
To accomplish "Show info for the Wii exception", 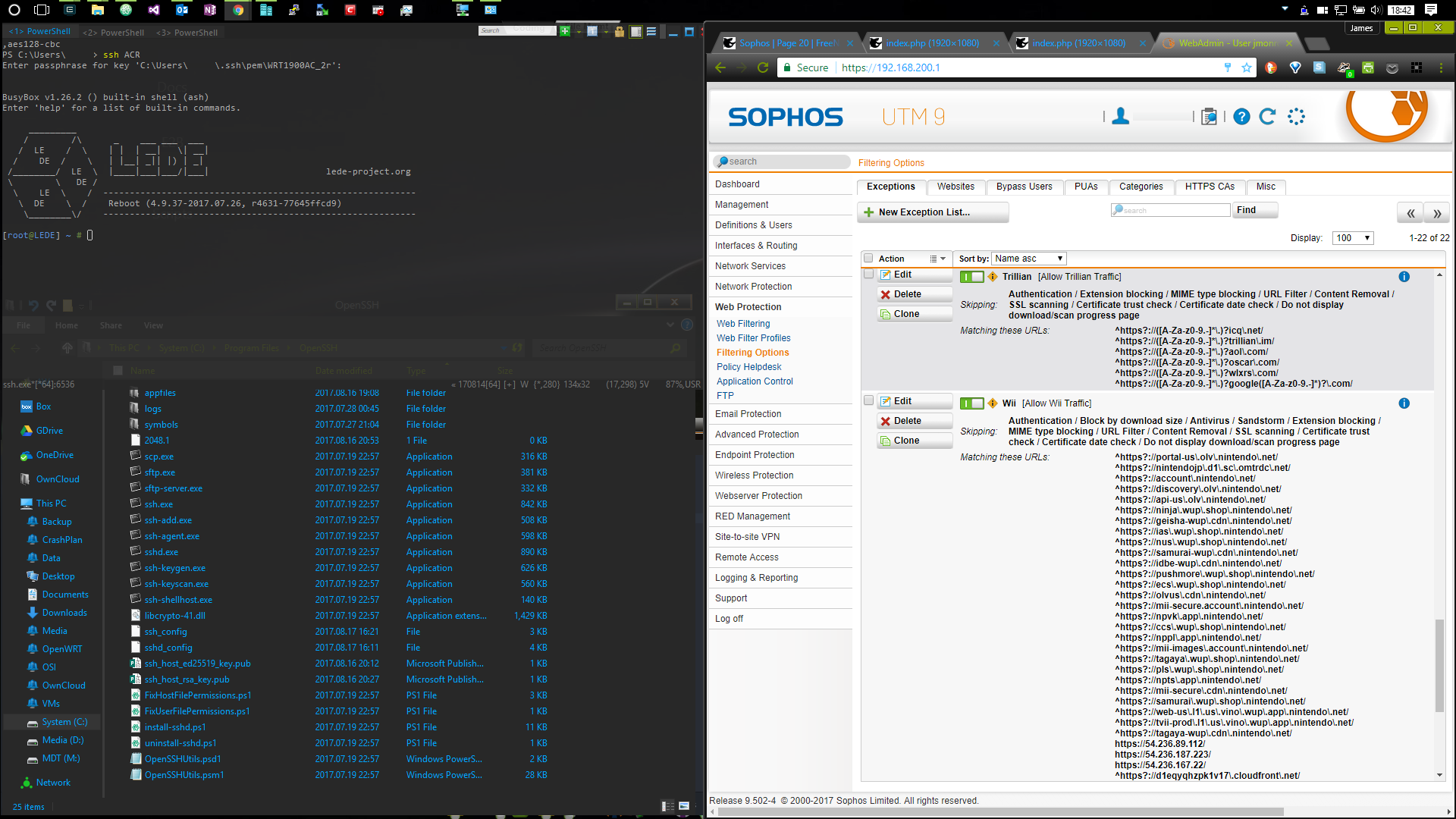I will [1404, 403].
